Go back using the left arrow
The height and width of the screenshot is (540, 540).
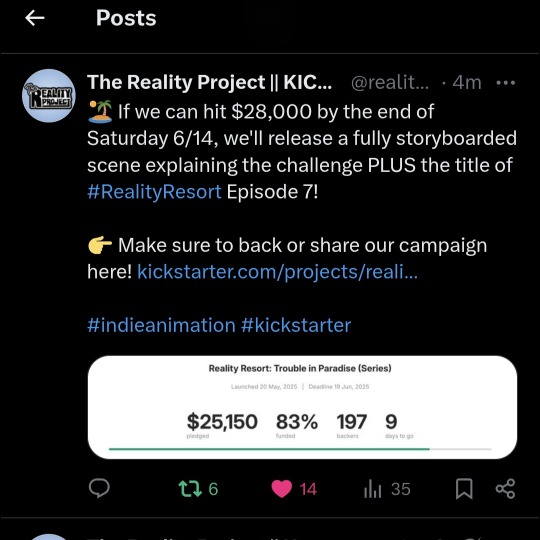pyautogui.click(x=35, y=18)
